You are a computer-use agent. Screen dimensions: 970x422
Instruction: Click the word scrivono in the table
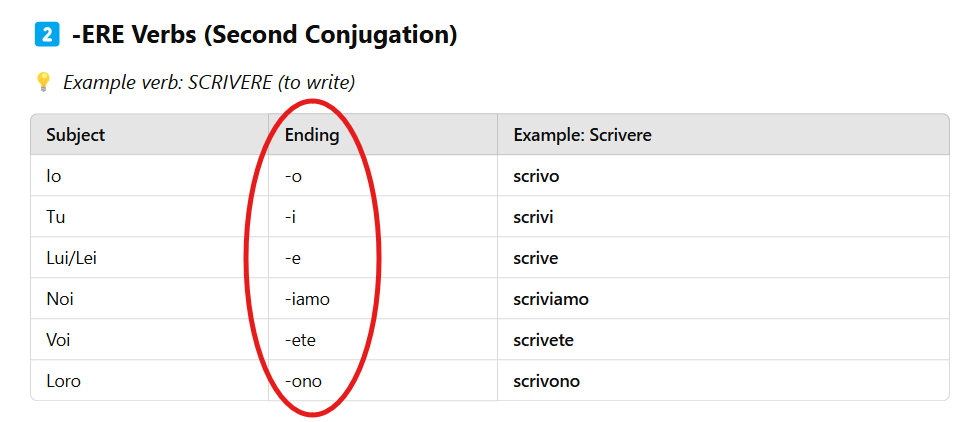coord(546,381)
